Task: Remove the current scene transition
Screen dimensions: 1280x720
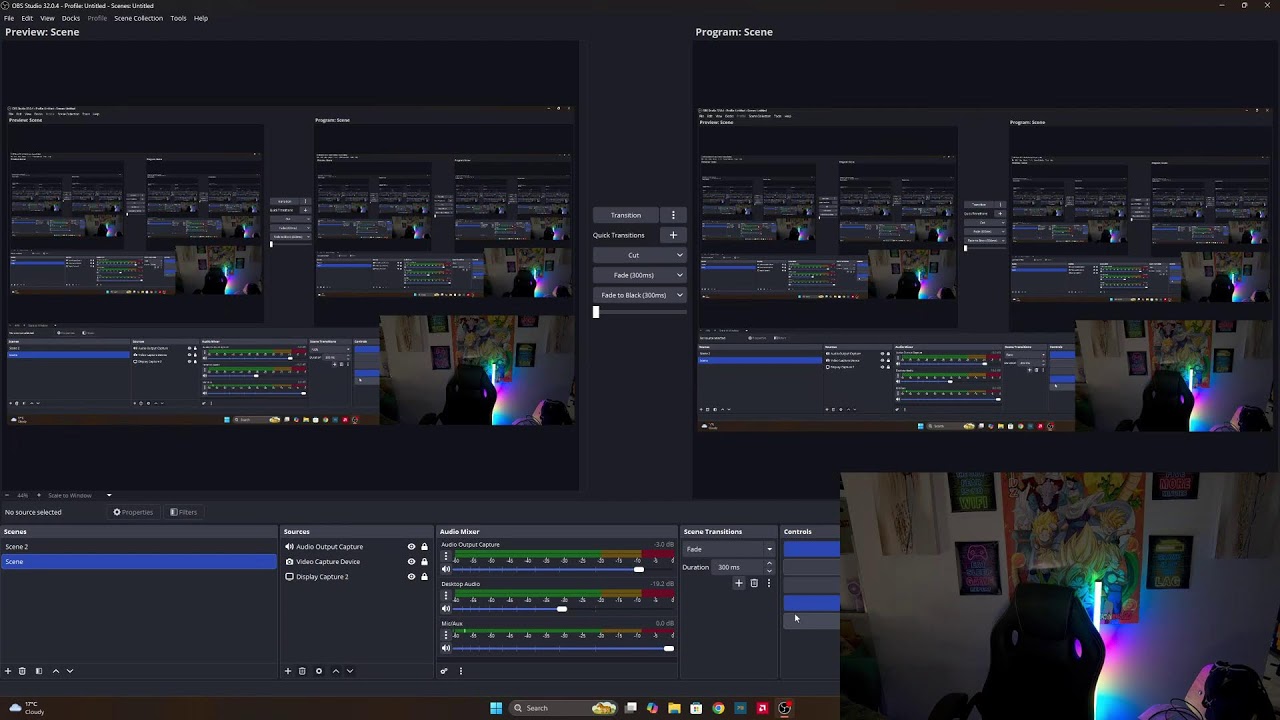Action: coord(754,583)
